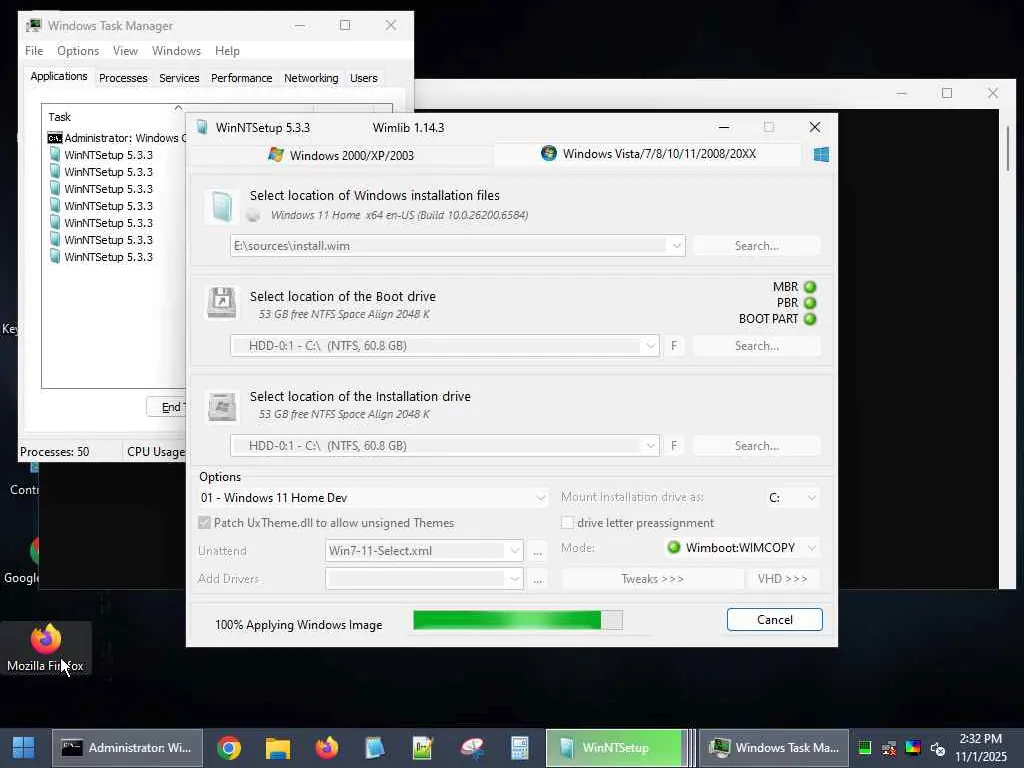Open the View menu in Task Manager
The image size is (1024, 768).
125,51
